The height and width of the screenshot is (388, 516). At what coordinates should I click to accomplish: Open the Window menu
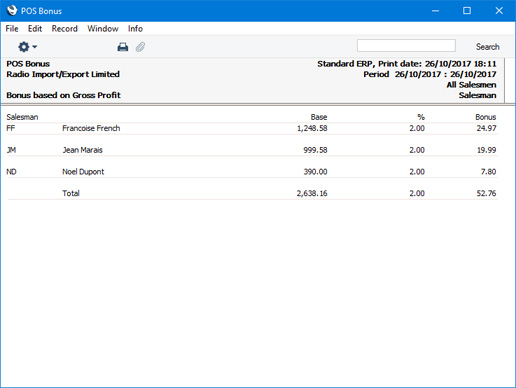103,29
